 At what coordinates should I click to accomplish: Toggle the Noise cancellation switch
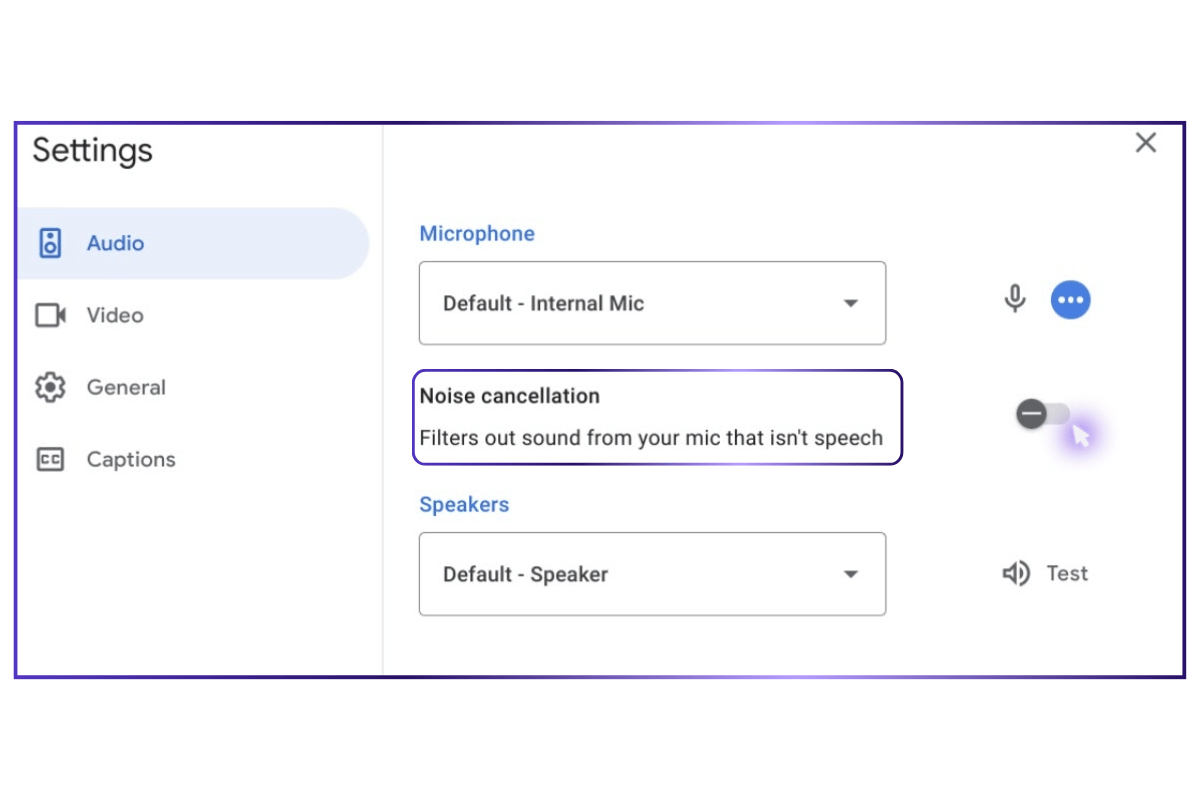[x=1043, y=413]
